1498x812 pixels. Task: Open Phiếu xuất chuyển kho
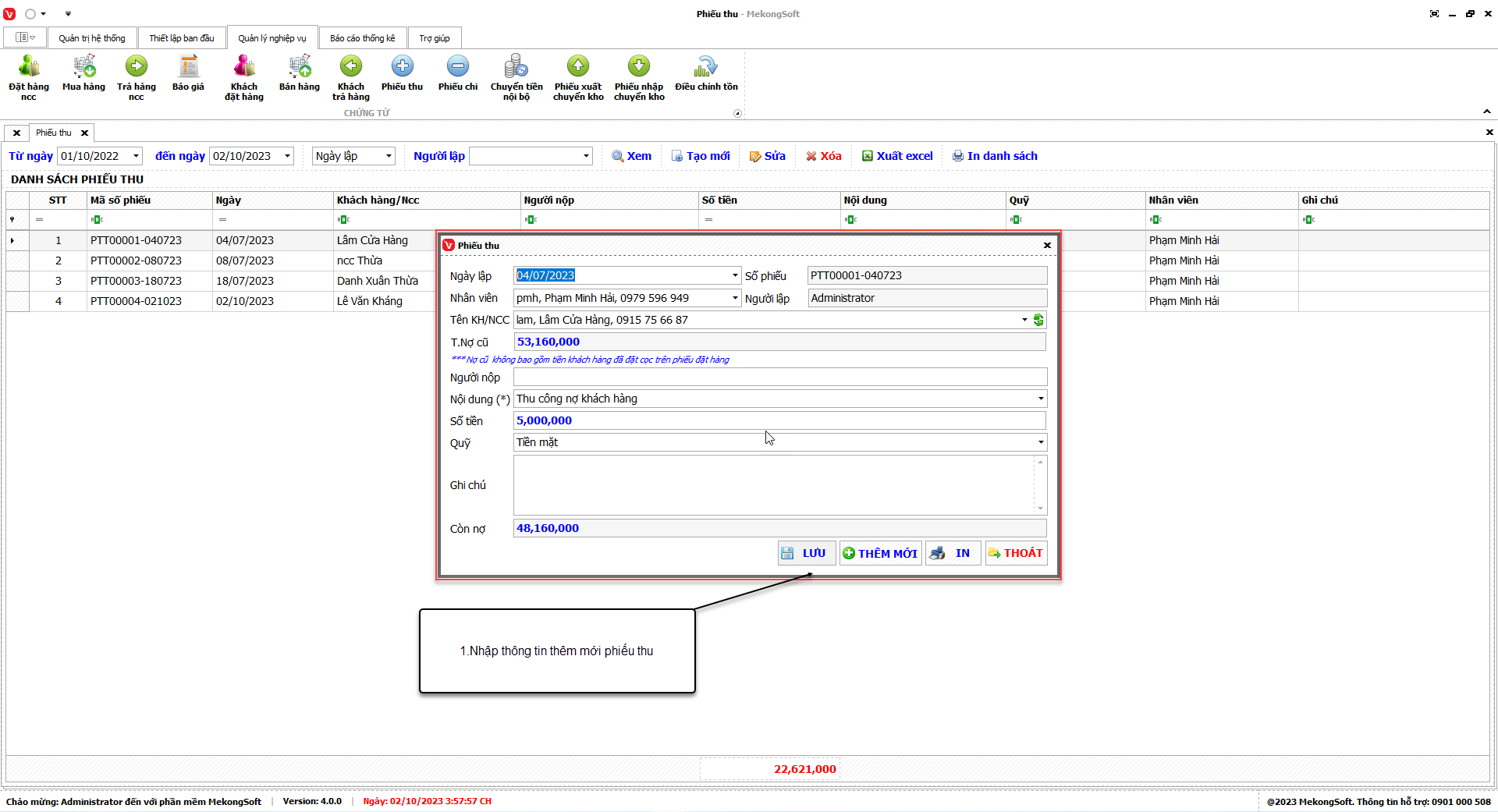pos(578,77)
